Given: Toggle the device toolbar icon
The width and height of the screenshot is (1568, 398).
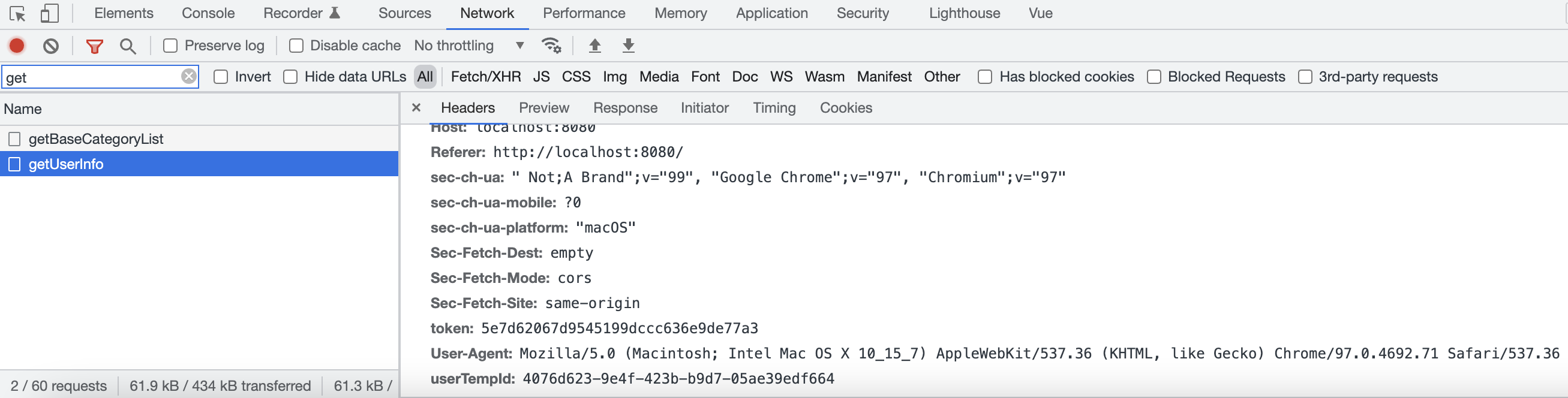Looking at the screenshot, I should tap(49, 13).
